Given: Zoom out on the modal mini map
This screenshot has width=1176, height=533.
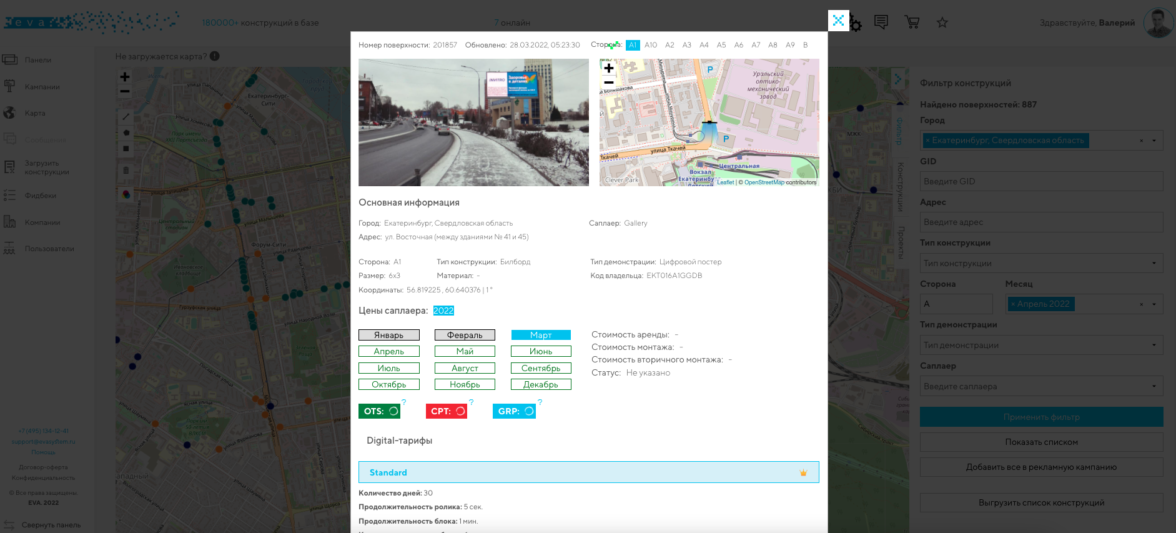Looking at the screenshot, I should pos(609,83).
